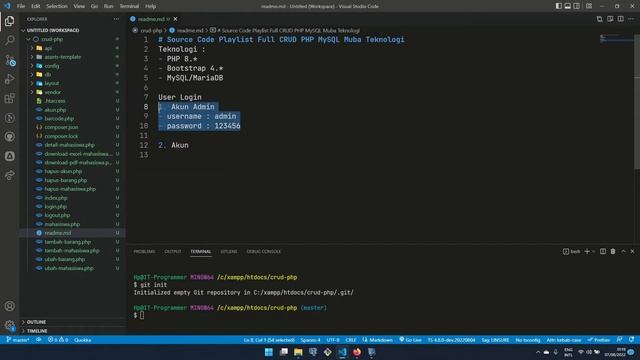Screen dimensions: 640x360
Task: Open the Run and Debug view
Action: (x=10, y=79)
